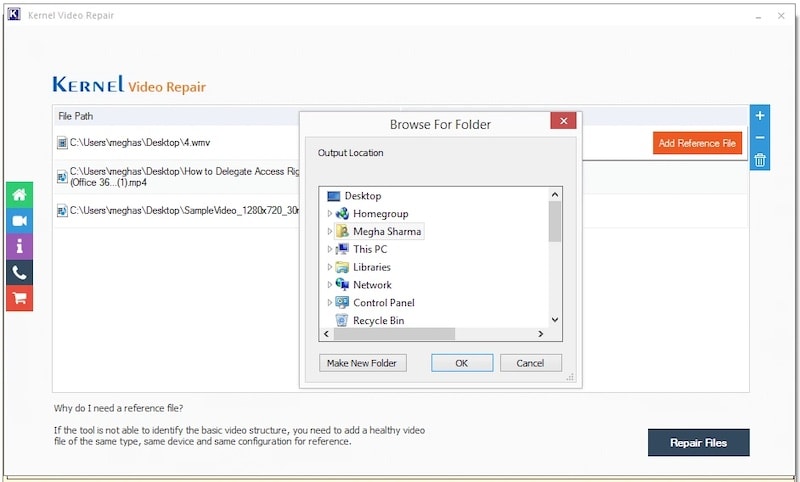Viewport: 800px width, 482px height.
Task: Click folder tree scroll down arrow
Action: (x=555, y=320)
